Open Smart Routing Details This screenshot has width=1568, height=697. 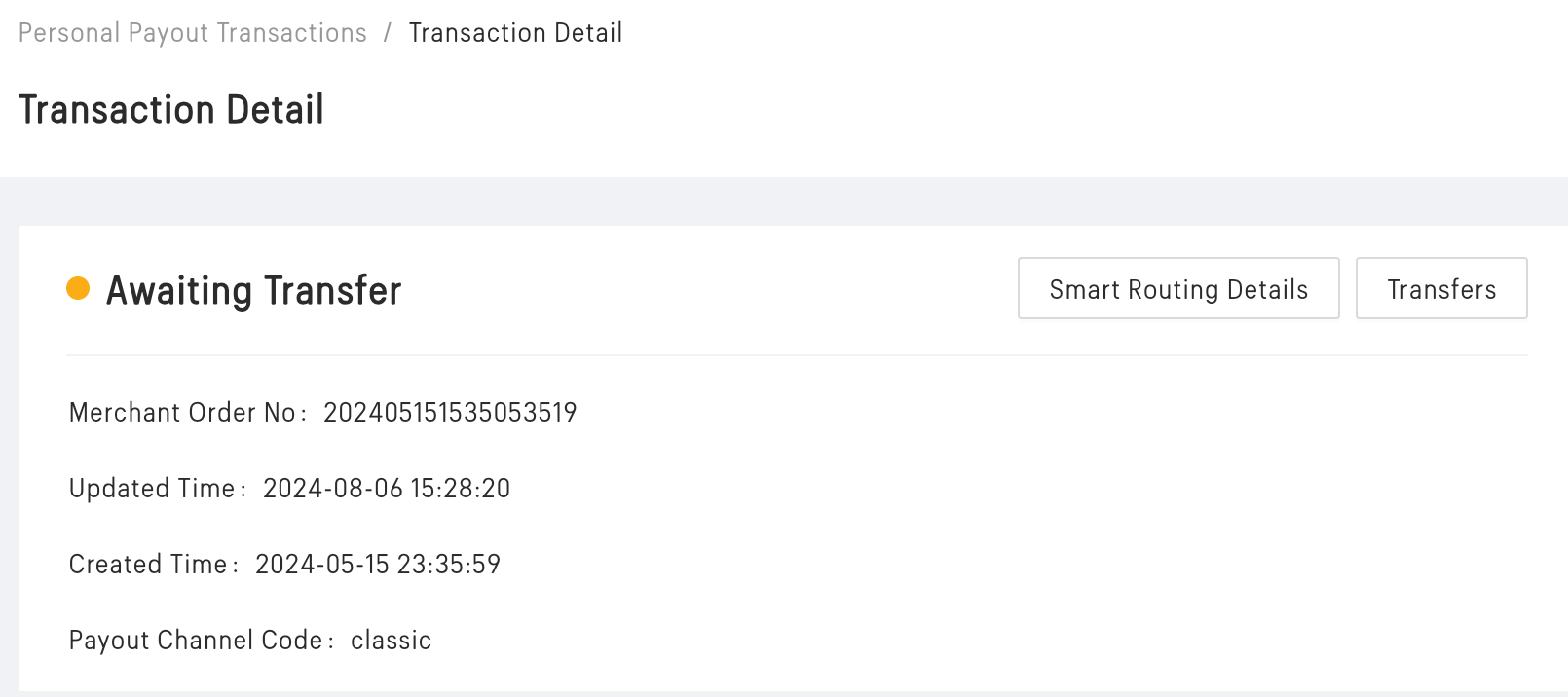(x=1178, y=288)
